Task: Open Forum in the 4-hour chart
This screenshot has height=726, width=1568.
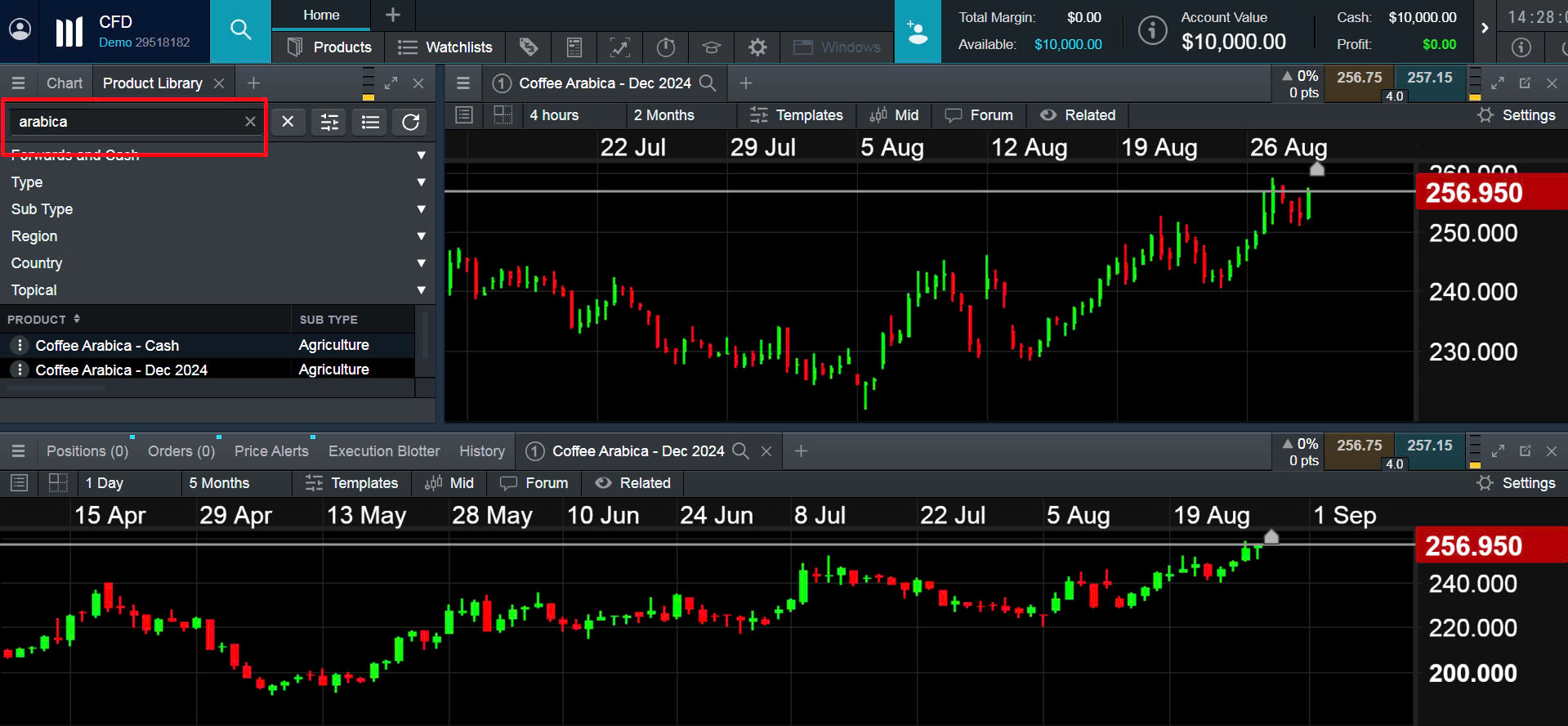Action: point(979,115)
